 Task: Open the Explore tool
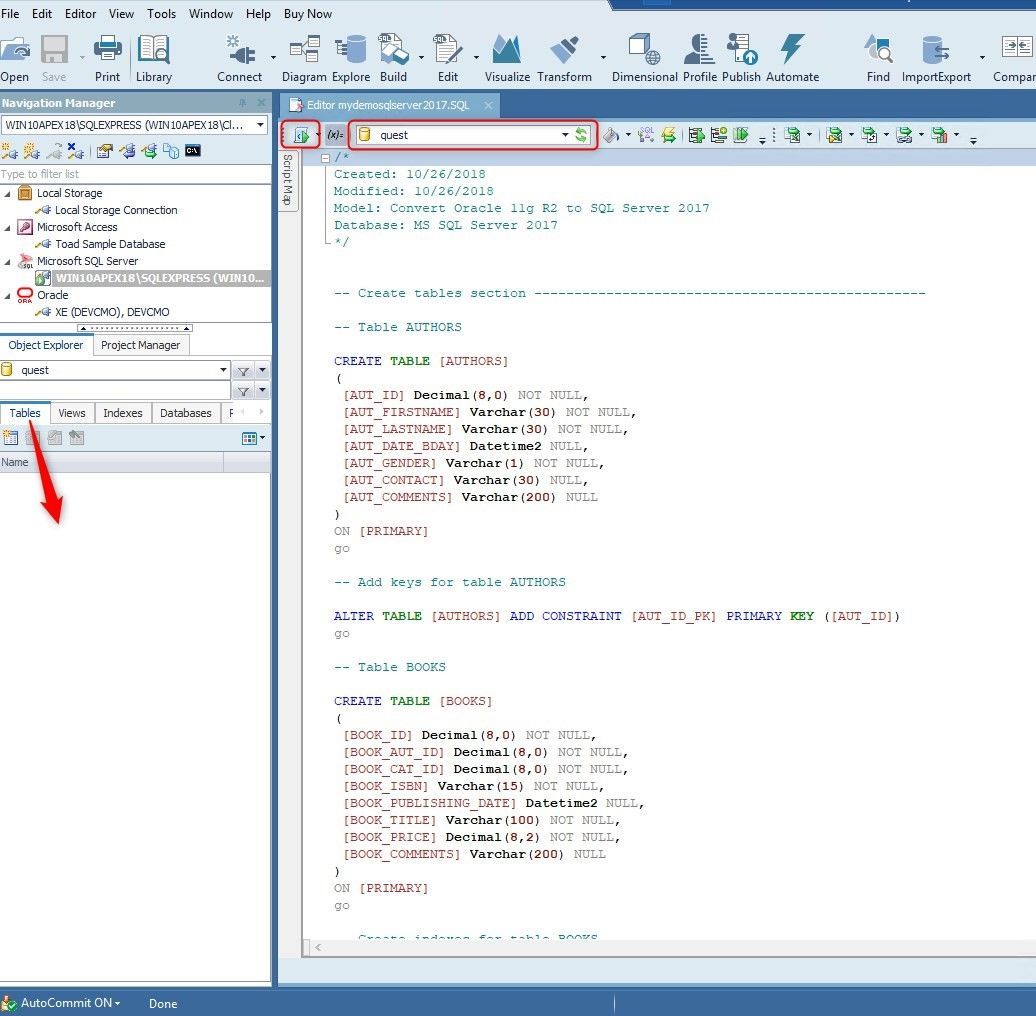pos(351,59)
